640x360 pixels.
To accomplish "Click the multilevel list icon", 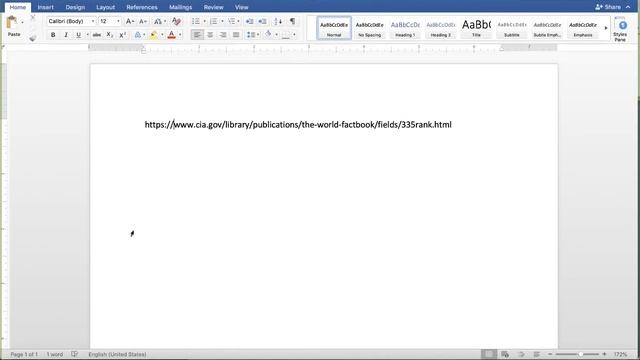I will click(231, 21).
